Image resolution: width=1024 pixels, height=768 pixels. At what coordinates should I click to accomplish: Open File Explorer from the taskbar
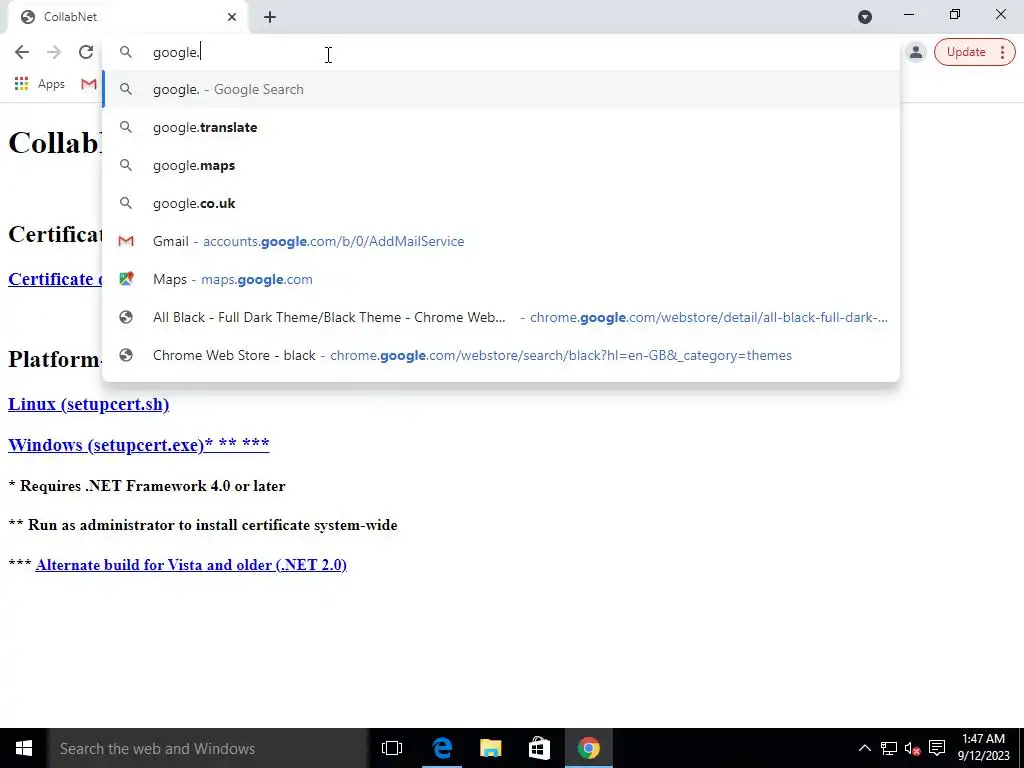(x=490, y=748)
